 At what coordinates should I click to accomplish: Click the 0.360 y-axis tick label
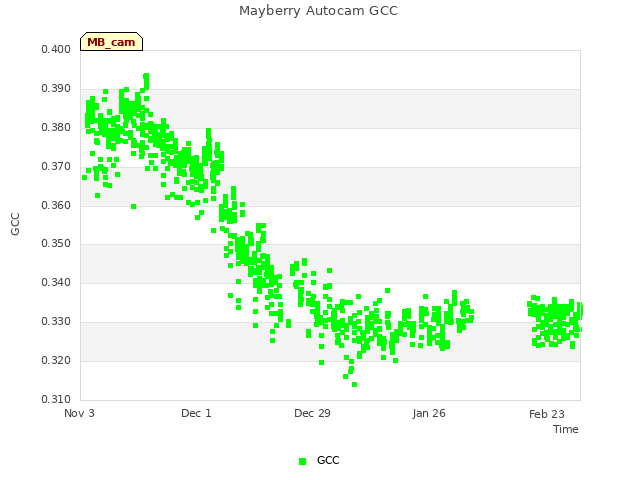pyautogui.click(x=56, y=205)
